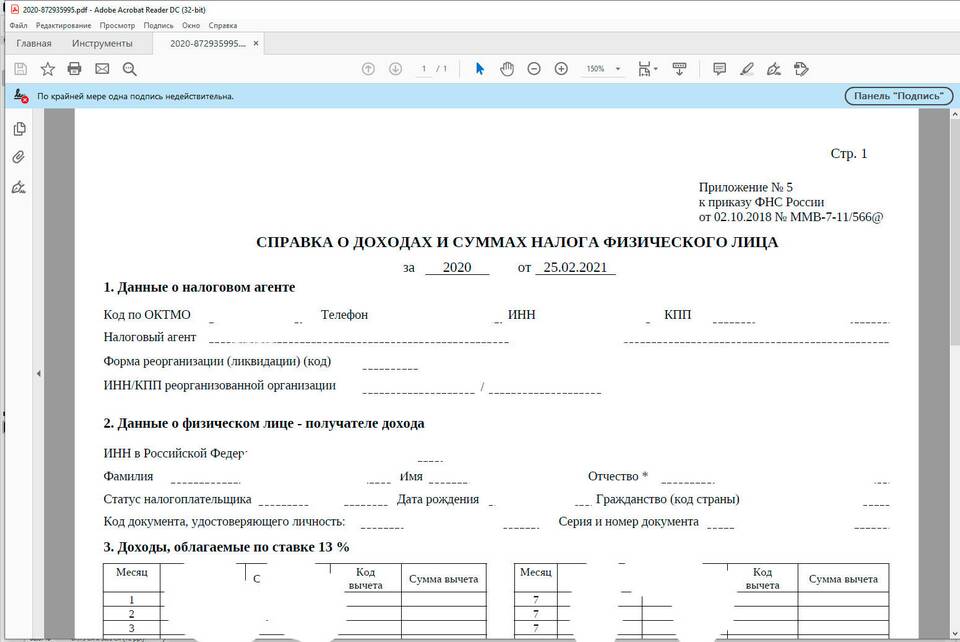The image size is (960, 642).
Task: Open the Редактирование menu
Action: coord(63,25)
